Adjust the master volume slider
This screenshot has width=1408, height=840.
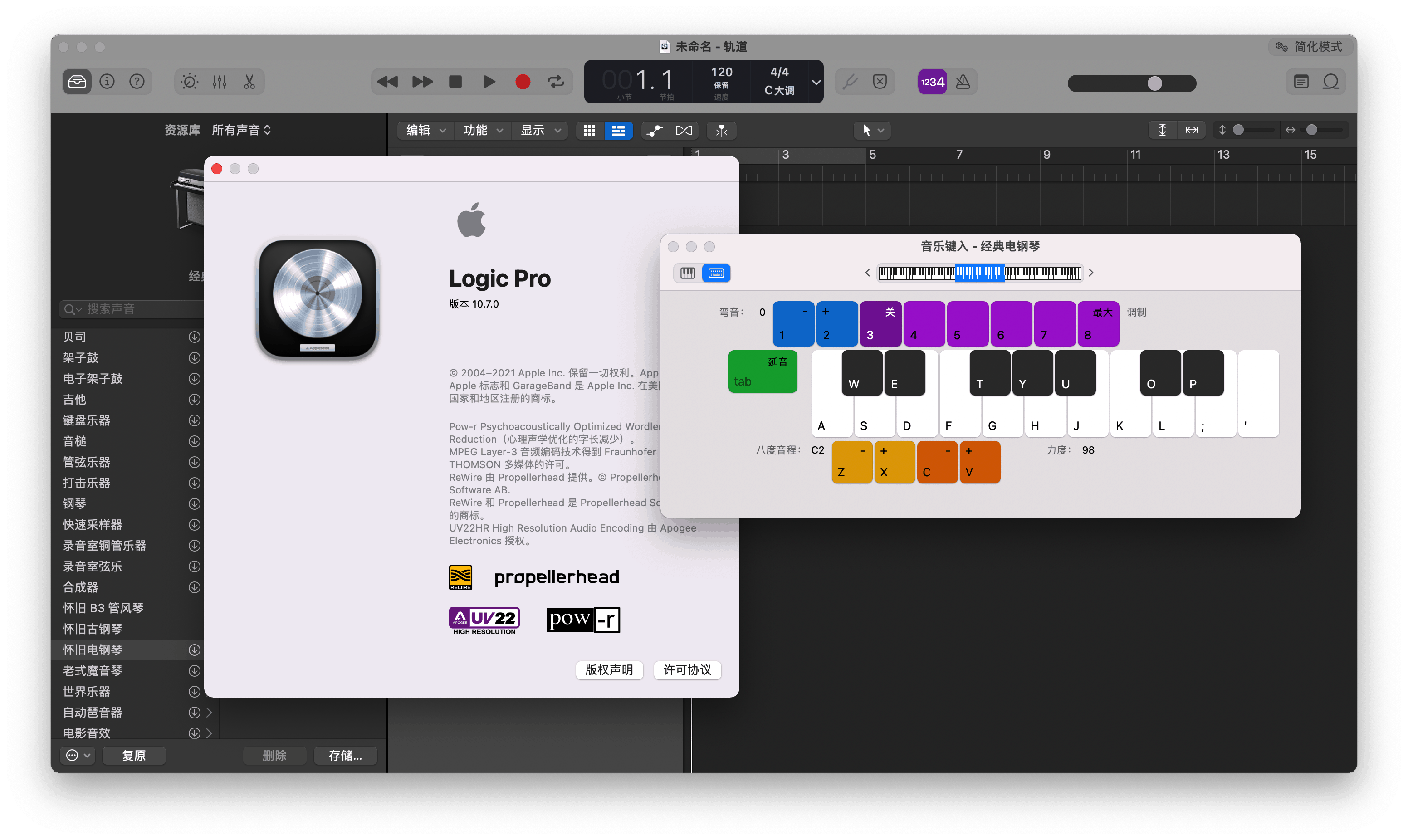point(1132,83)
